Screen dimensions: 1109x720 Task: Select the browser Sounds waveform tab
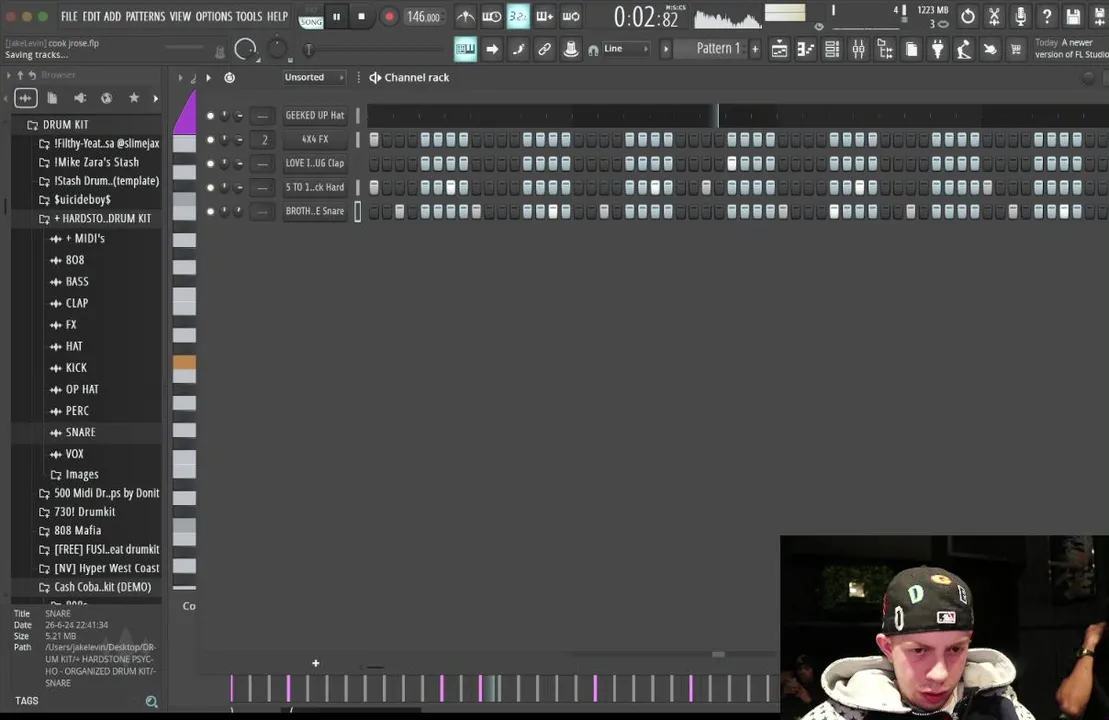(x=25, y=98)
